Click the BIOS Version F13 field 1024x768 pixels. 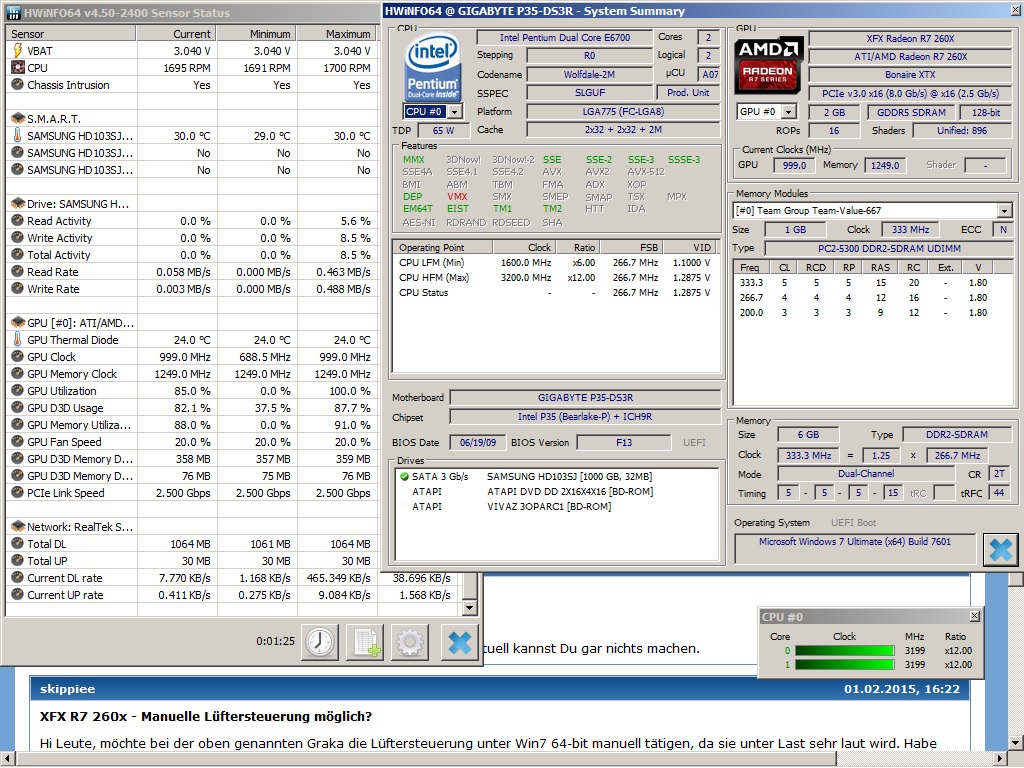pos(624,443)
